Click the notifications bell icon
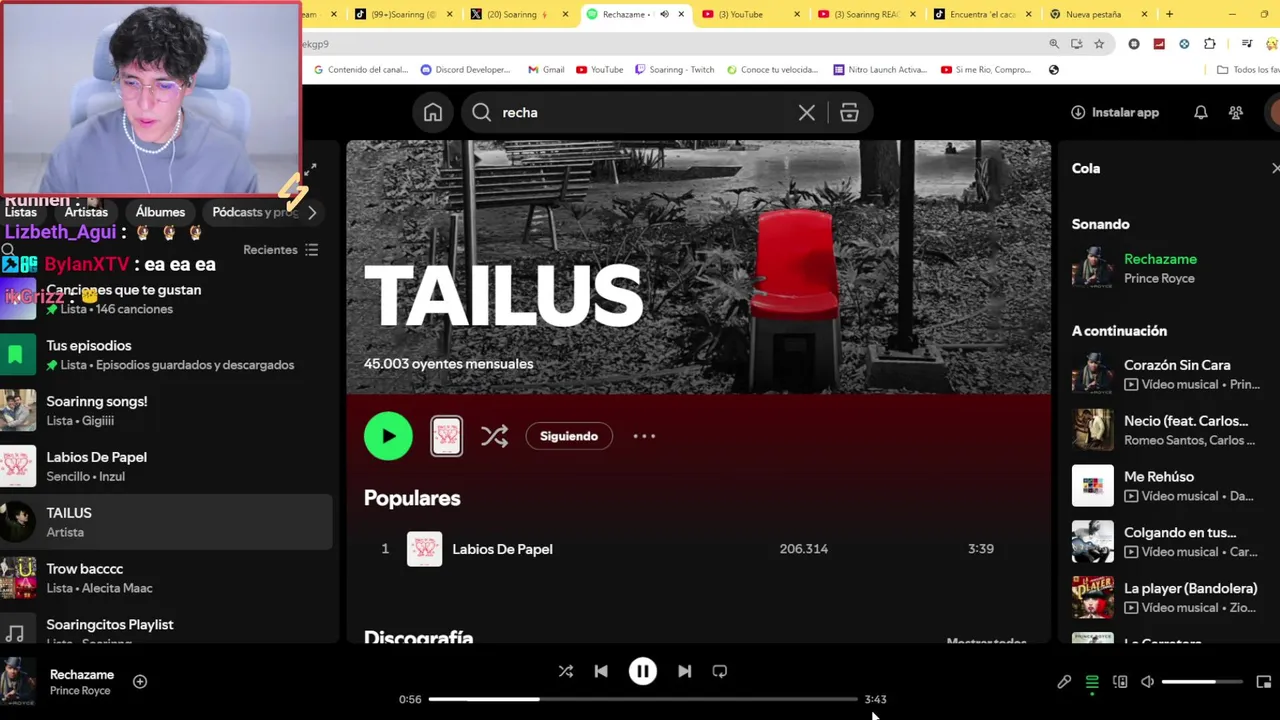 [1201, 113]
